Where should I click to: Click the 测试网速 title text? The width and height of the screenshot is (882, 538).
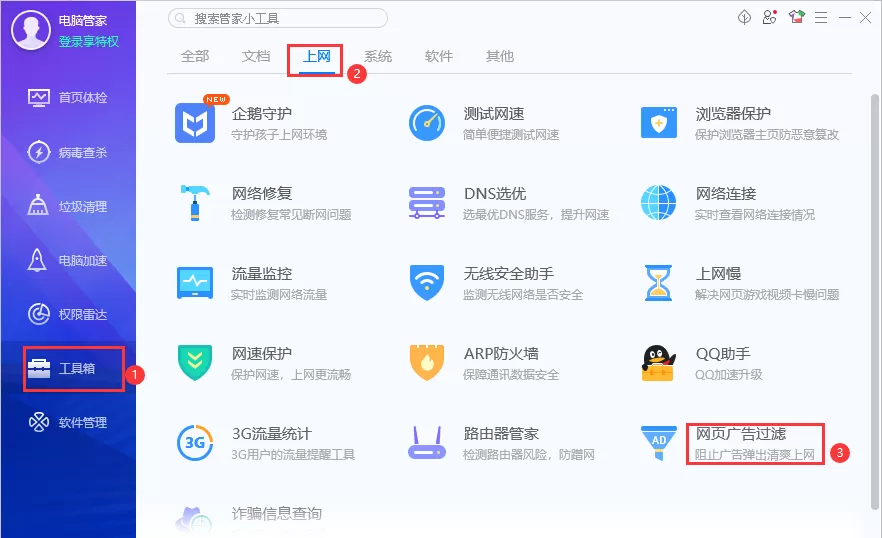coord(494,114)
